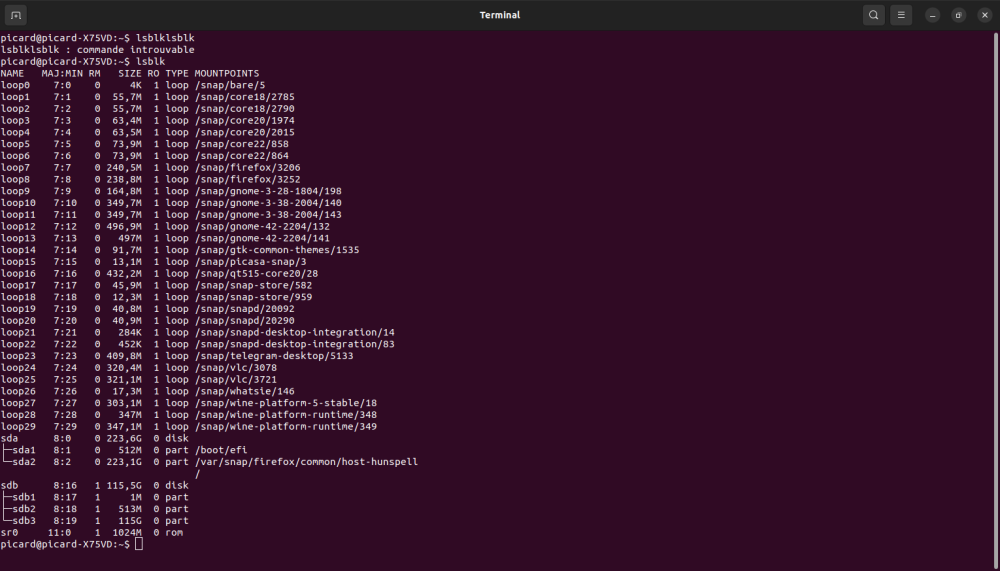Click the /snap/core22/858 path
This screenshot has width=1000, height=571.
[x=242, y=144]
